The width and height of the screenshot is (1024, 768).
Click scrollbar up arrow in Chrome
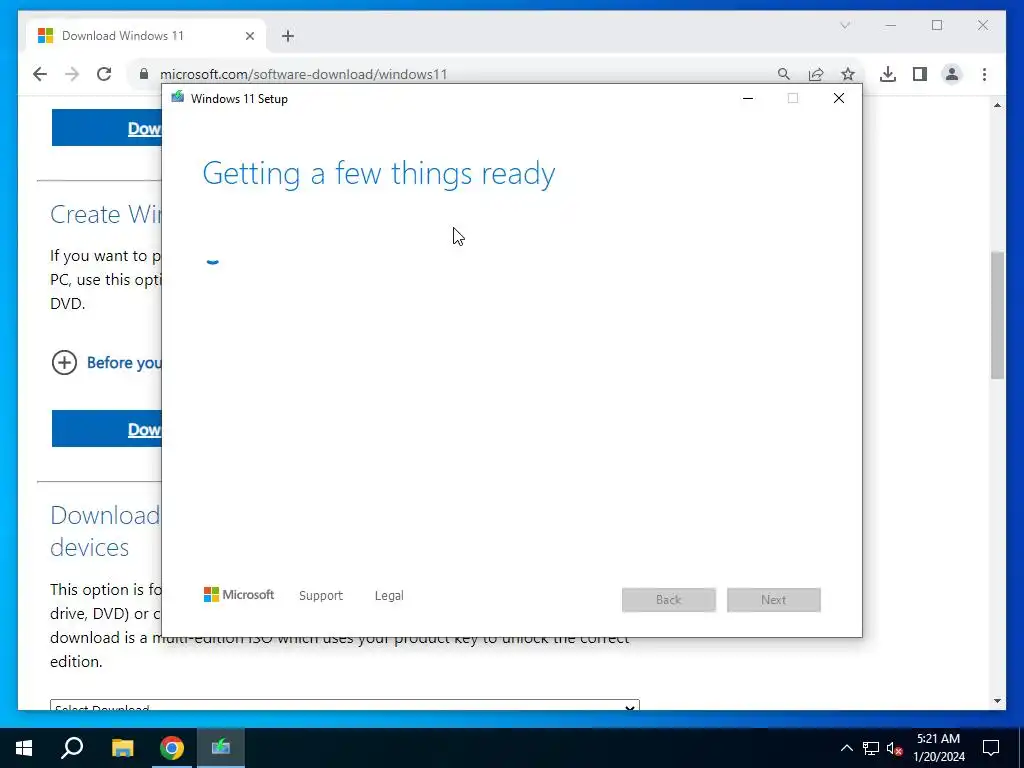(x=997, y=105)
